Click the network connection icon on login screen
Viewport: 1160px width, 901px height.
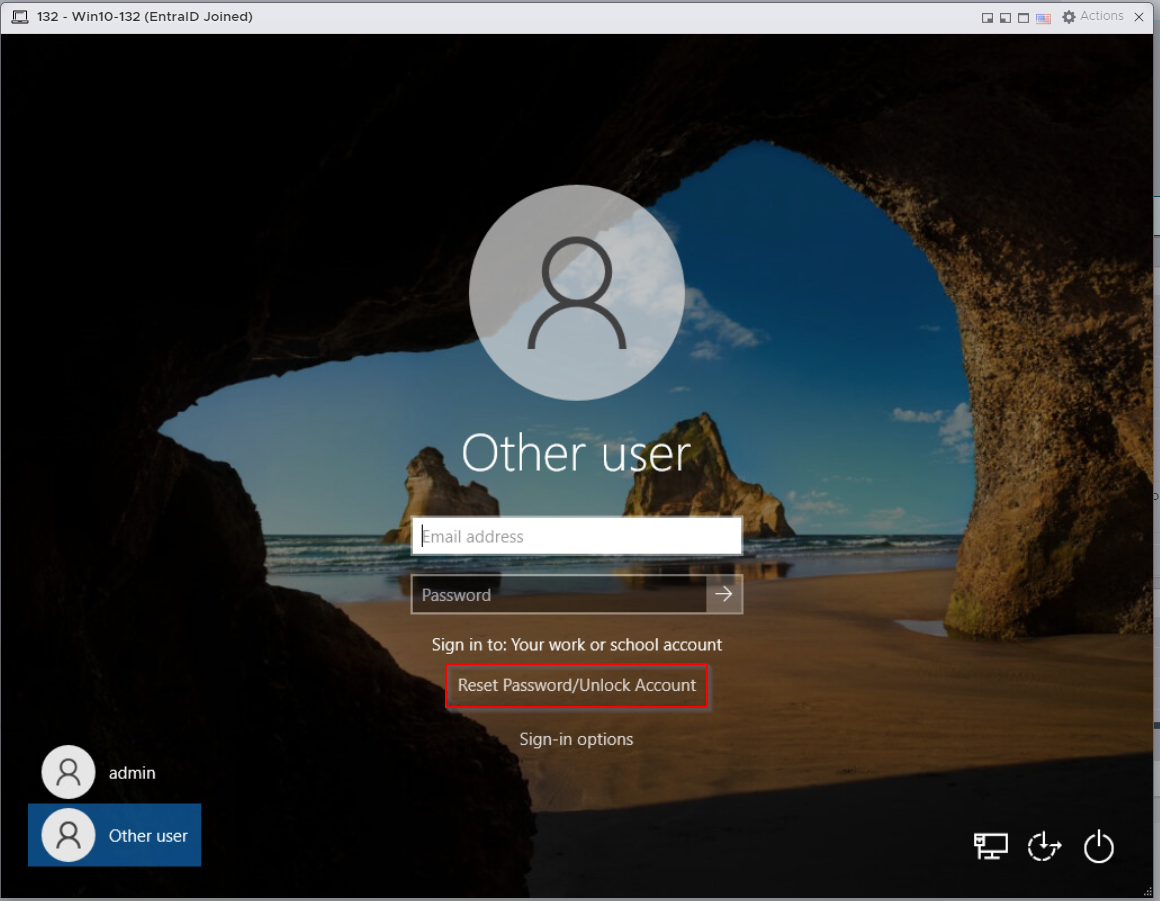[990, 846]
